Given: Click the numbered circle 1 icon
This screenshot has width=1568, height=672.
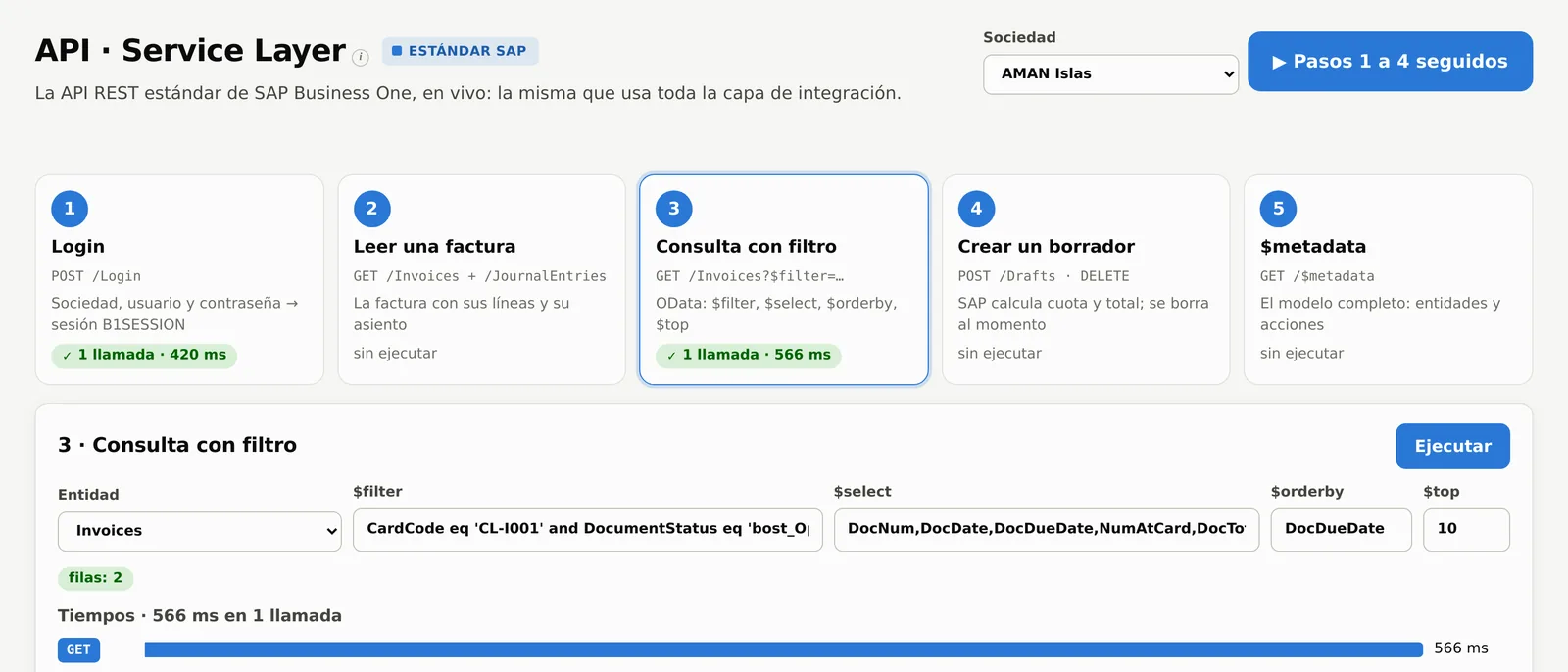Looking at the screenshot, I should 70,209.
